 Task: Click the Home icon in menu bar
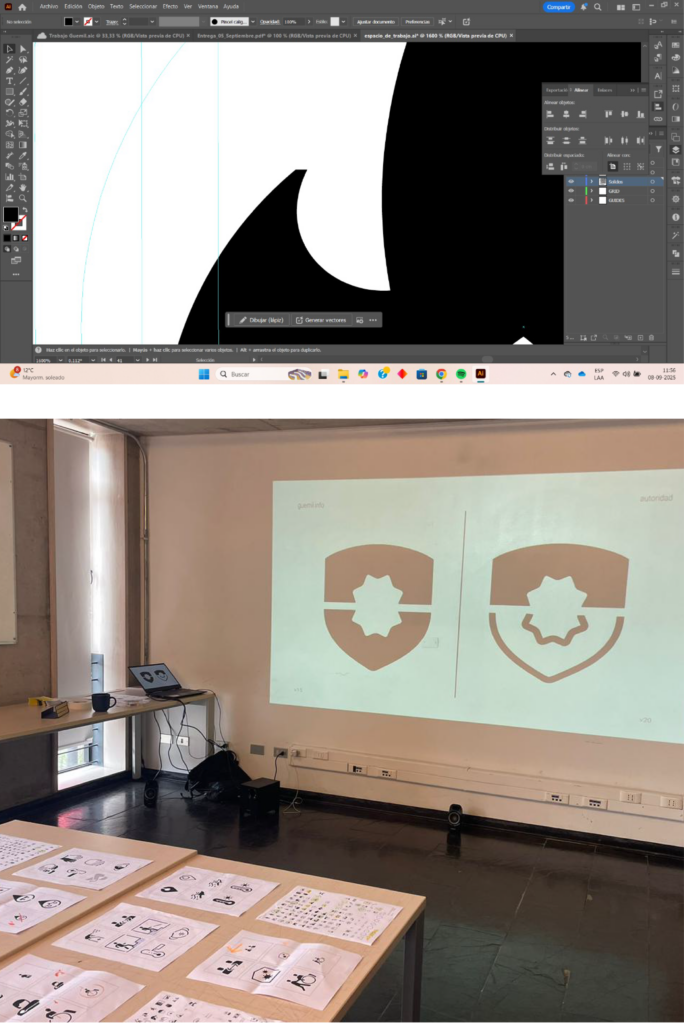pyautogui.click(x=22, y=7)
